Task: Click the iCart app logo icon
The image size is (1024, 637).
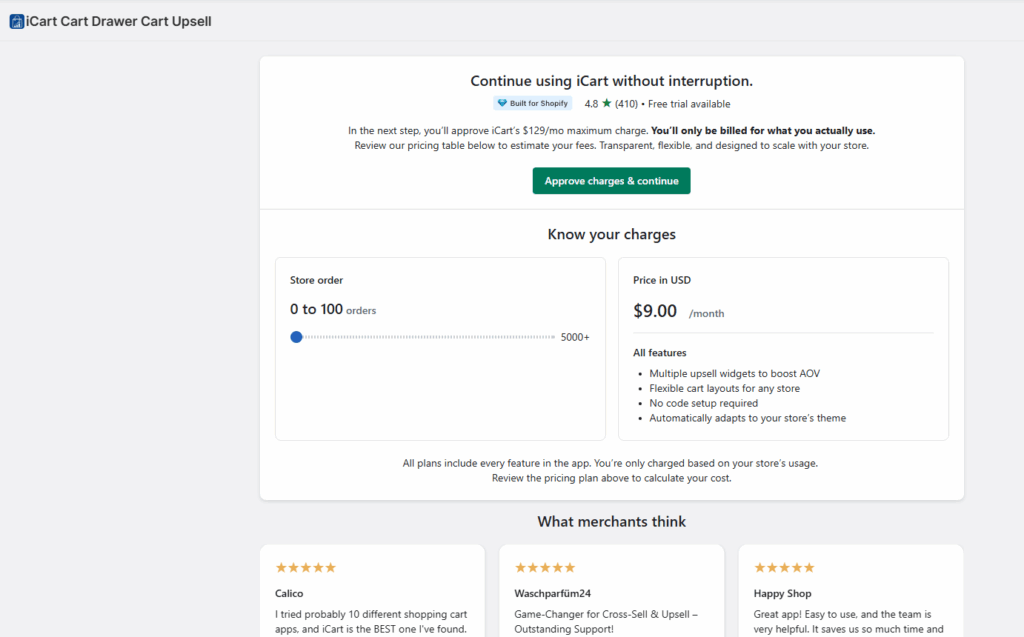Action: click(16, 21)
